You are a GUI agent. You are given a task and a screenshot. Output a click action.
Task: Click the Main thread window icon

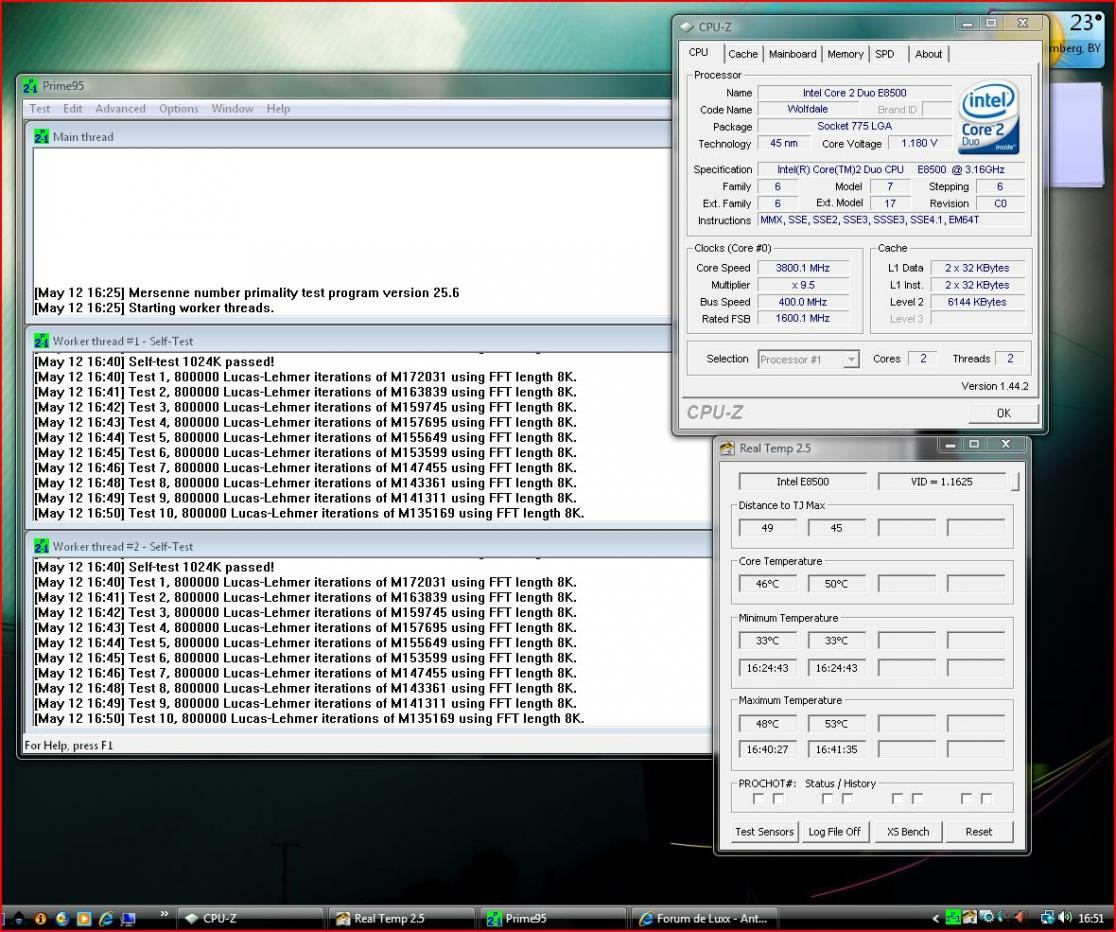41,137
